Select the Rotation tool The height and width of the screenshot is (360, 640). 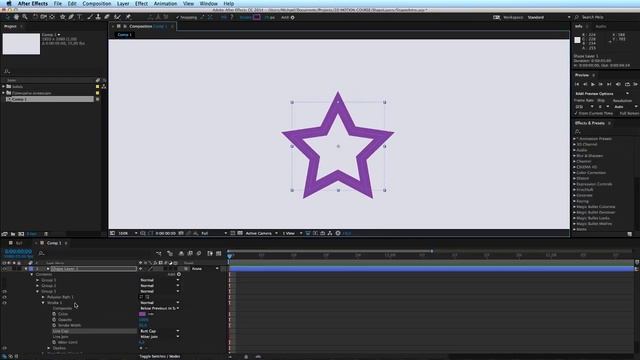coord(35,17)
